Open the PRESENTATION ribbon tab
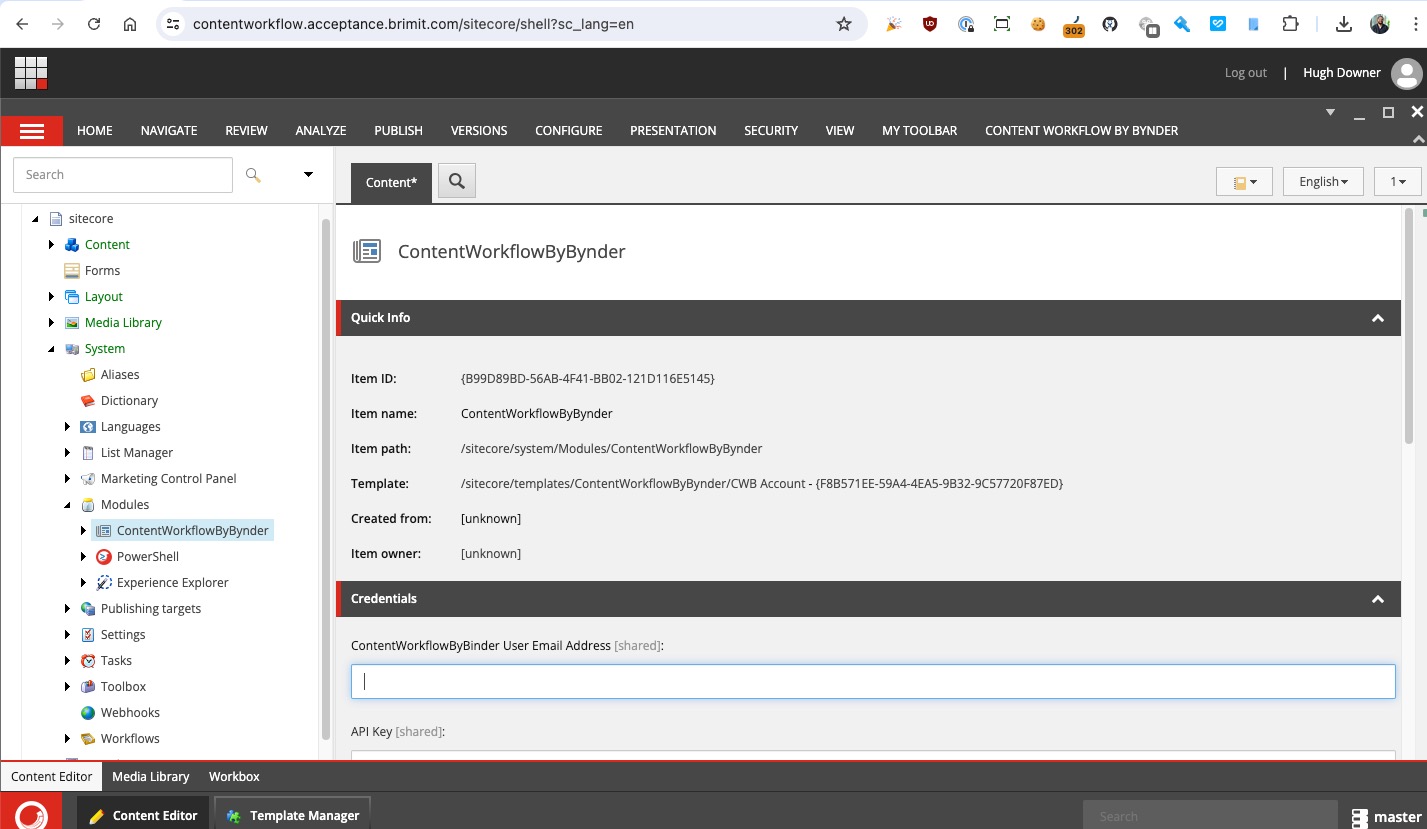The width and height of the screenshot is (1427, 829). 673,131
